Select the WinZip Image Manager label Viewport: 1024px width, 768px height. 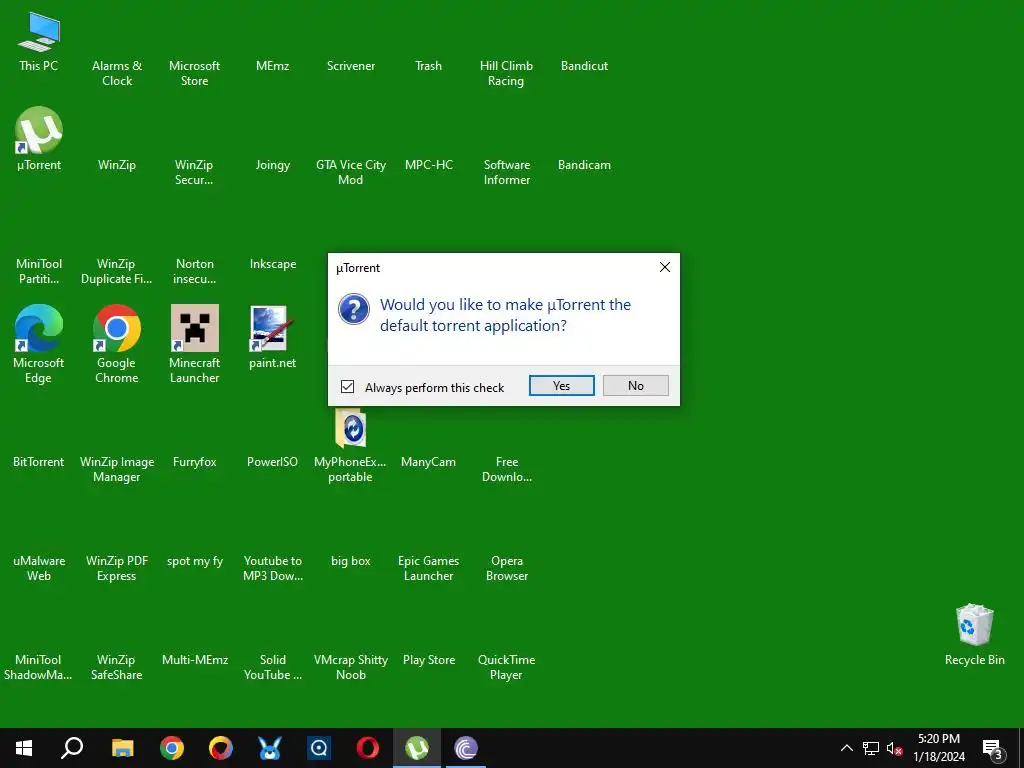[x=117, y=469]
